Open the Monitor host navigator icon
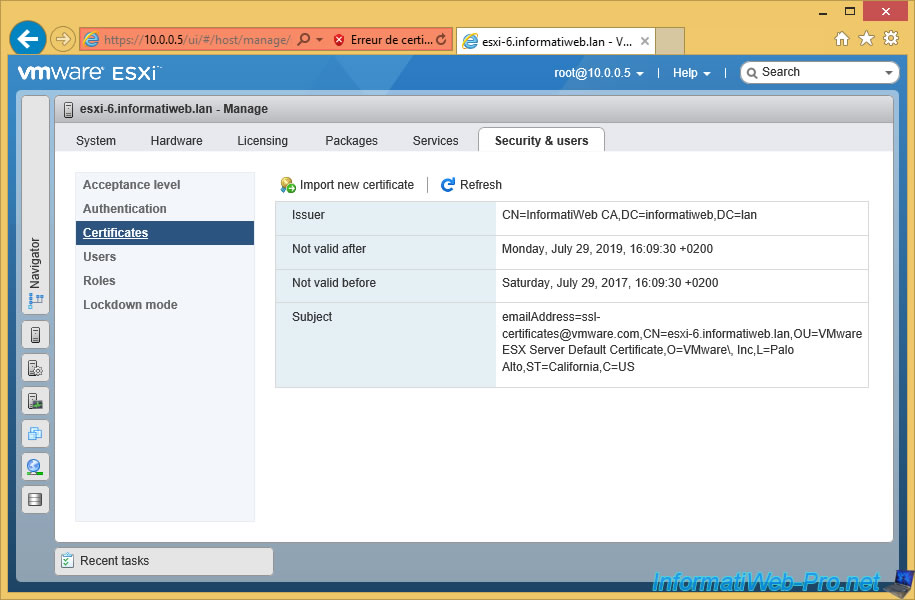Image resolution: width=915 pixels, height=600 pixels. point(35,401)
